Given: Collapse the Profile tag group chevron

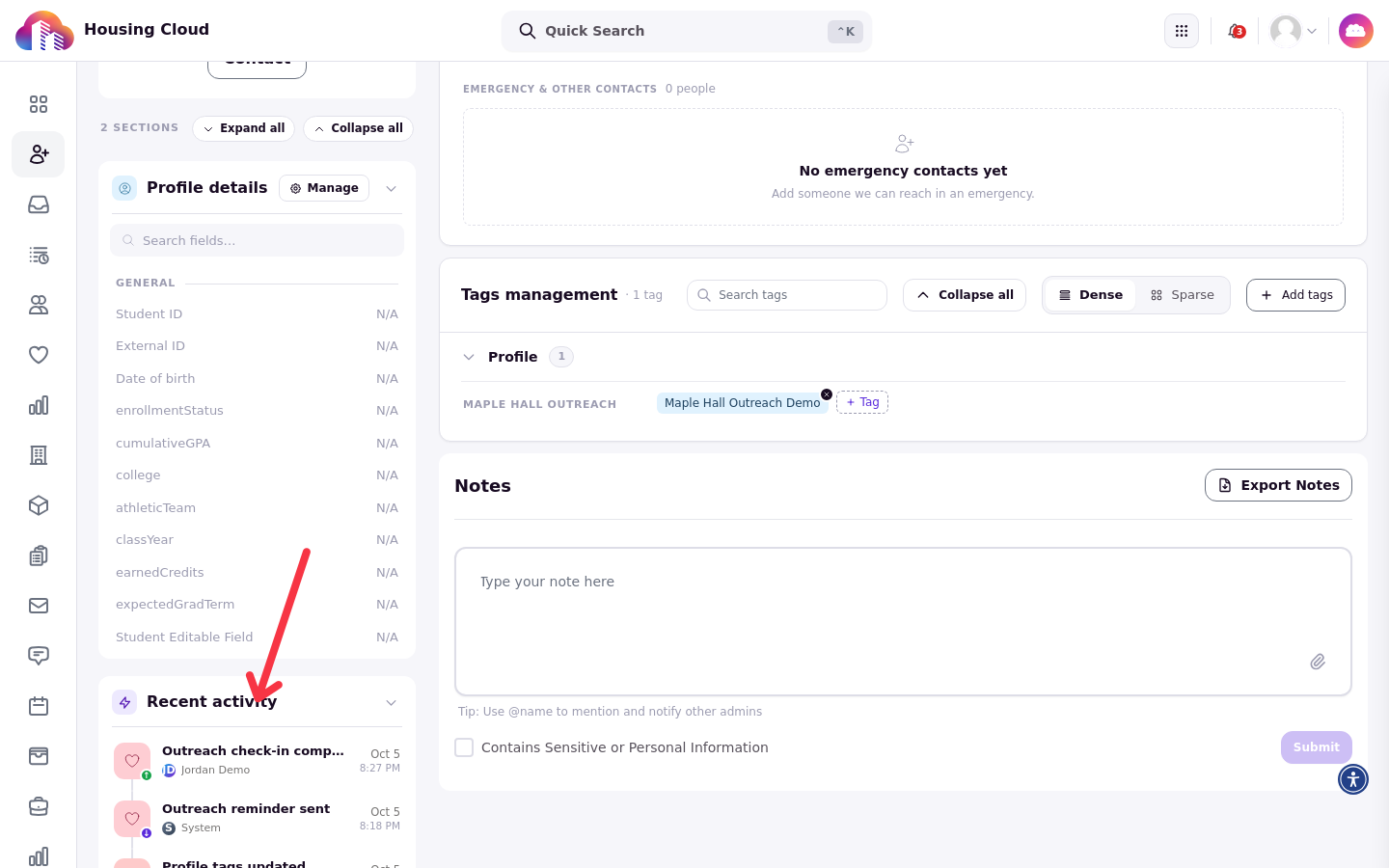Looking at the screenshot, I should coord(469,357).
